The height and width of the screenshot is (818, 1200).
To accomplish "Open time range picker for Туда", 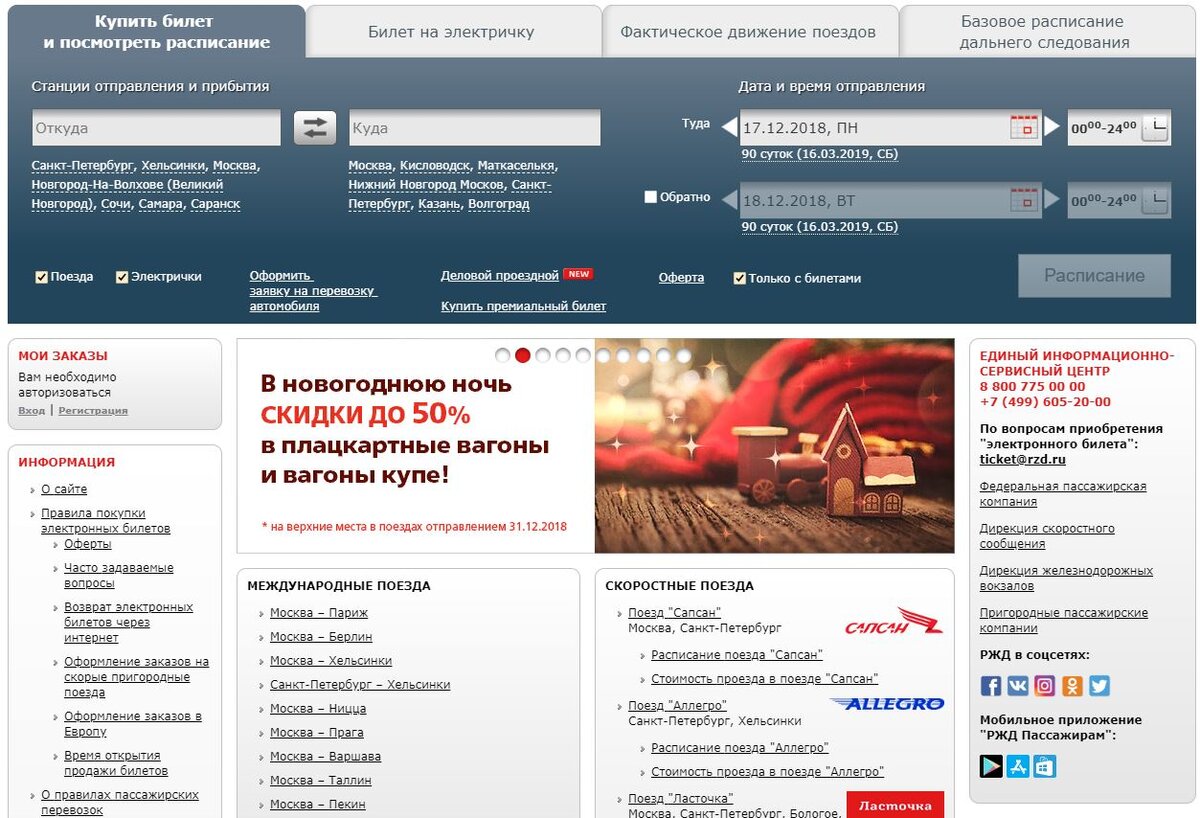I will coord(1155,128).
